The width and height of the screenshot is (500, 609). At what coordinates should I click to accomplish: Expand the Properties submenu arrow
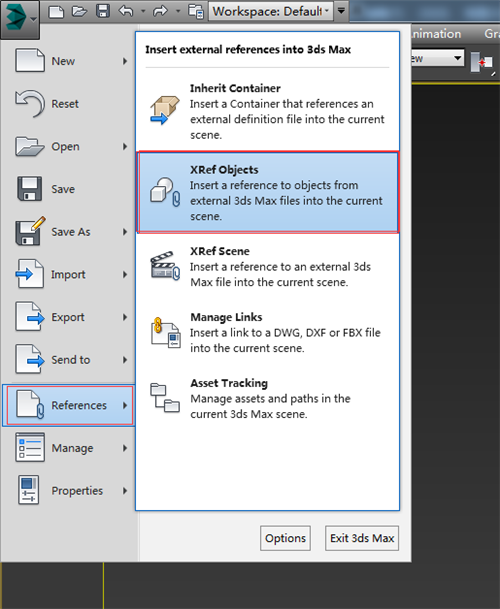[125, 491]
